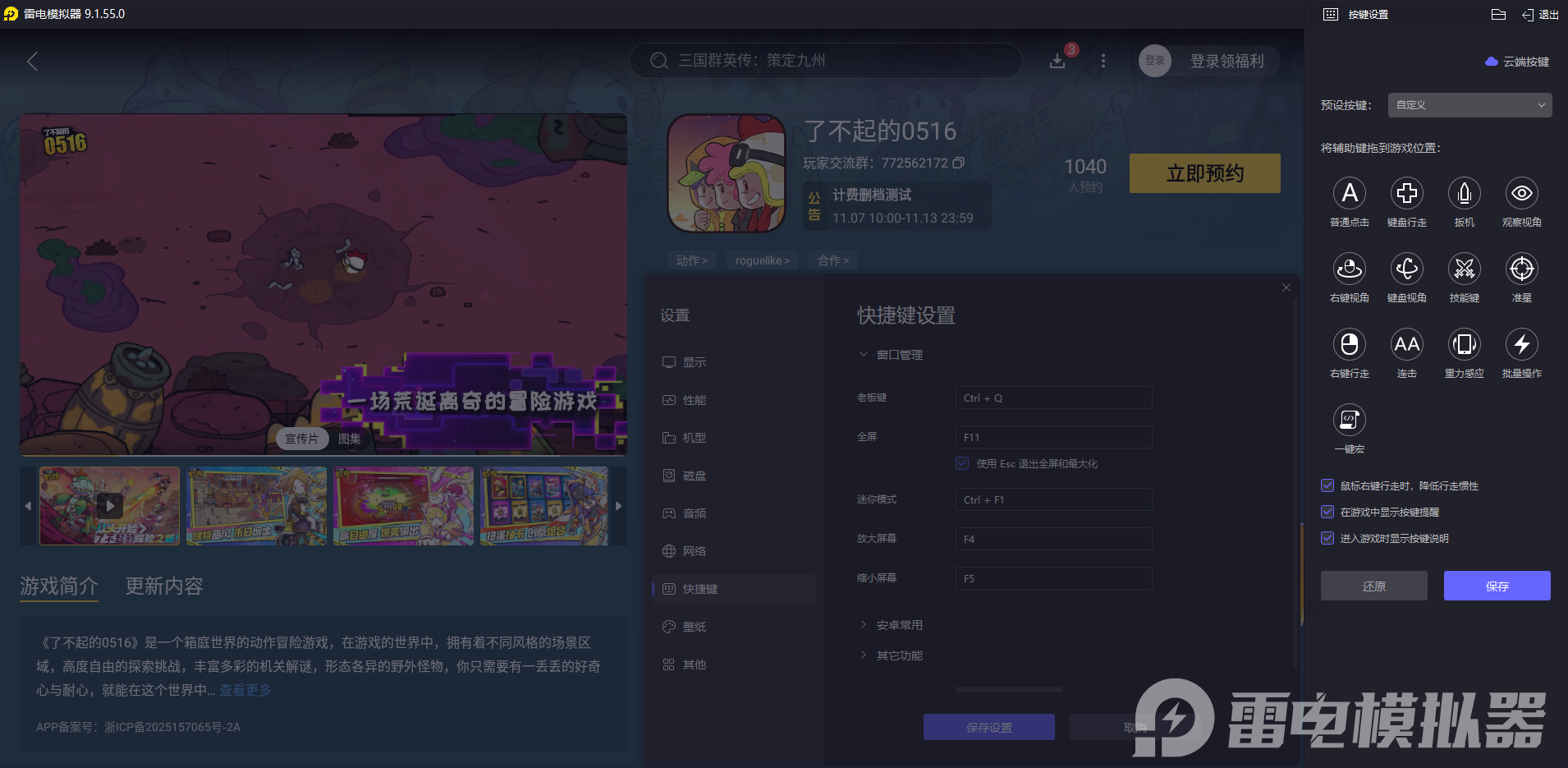Toggle 鼠标右键行走时，降低行走惯性
The image size is (1568, 768).
[x=1327, y=485]
